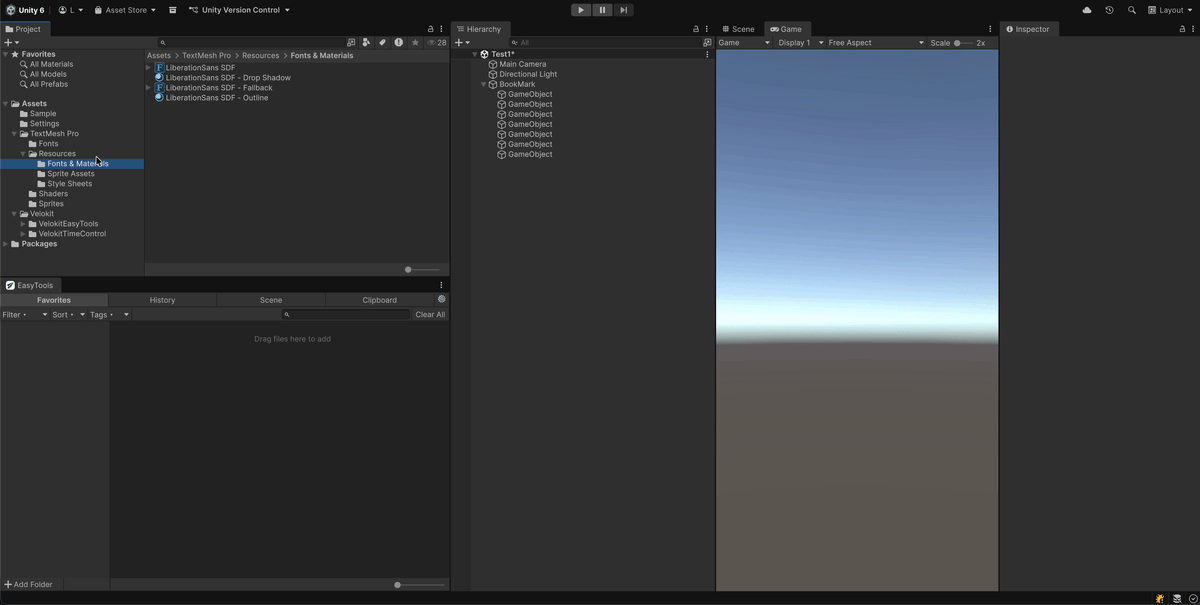Toggle the Pause button
The image size is (1200, 605).
[601, 9]
